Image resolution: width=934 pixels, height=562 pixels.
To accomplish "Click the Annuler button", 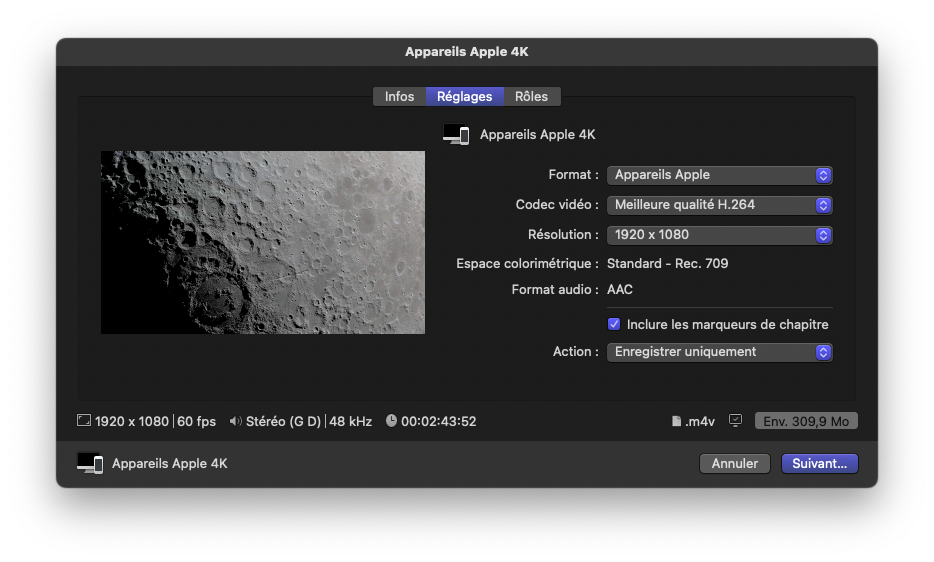I will [734, 464].
